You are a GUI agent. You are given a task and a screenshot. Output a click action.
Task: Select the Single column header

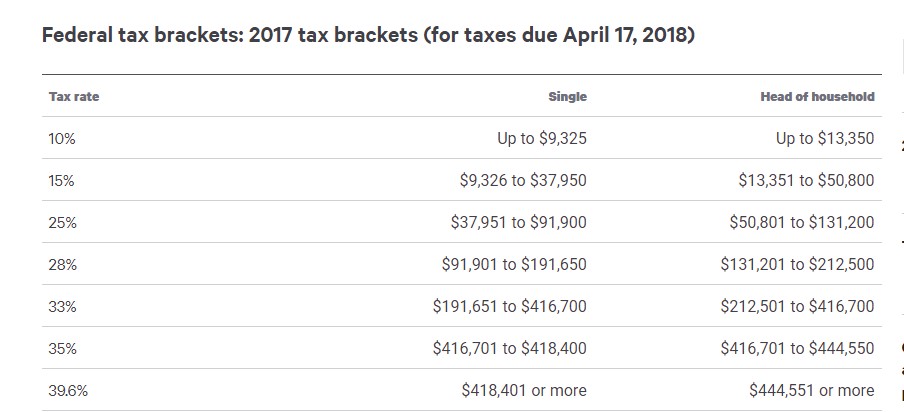point(567,97)
